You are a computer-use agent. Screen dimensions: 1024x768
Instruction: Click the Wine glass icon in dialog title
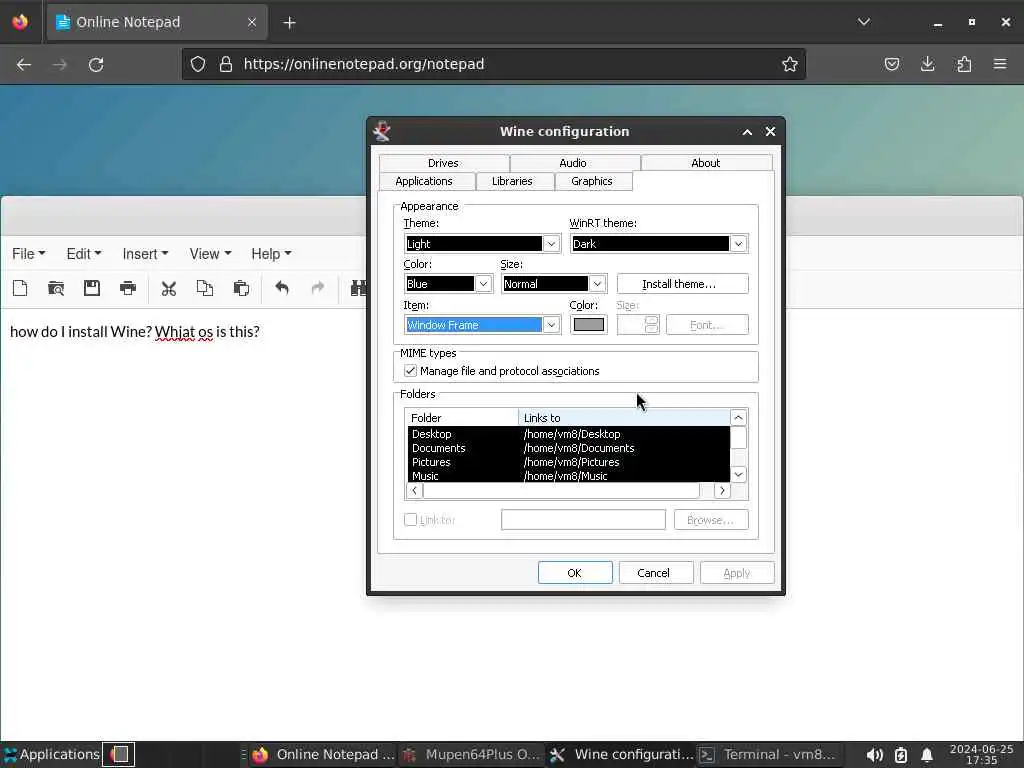point(382,131)
